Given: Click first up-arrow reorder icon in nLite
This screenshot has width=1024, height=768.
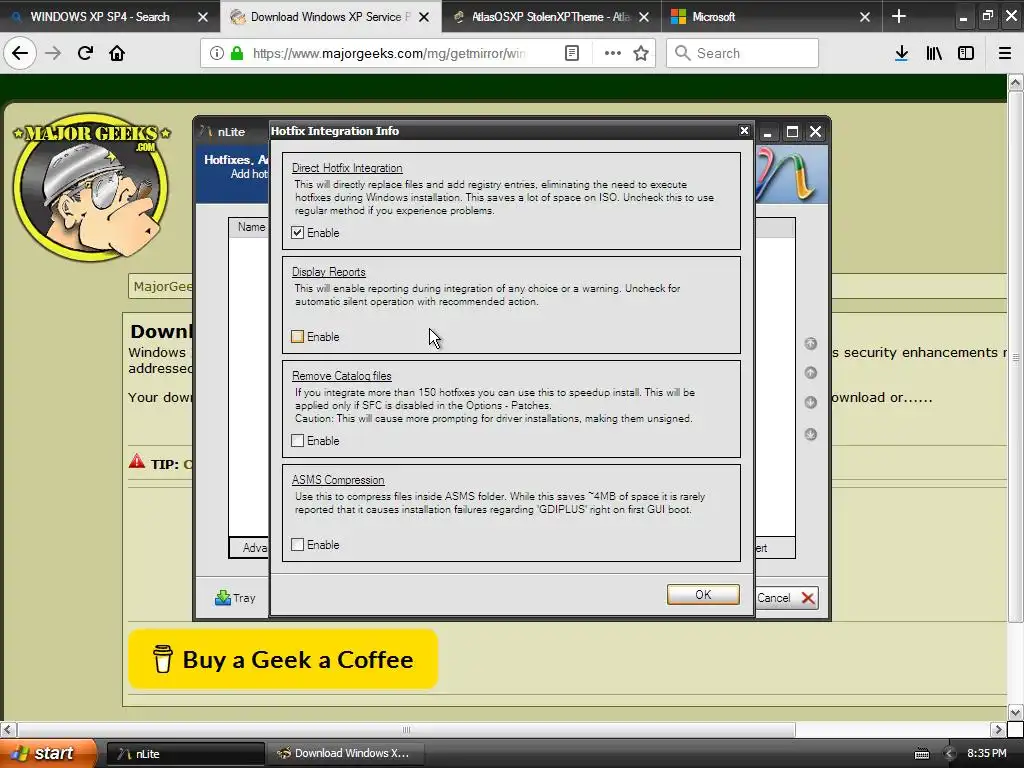Looking at the screenshot, I should (x=810, y=344).
